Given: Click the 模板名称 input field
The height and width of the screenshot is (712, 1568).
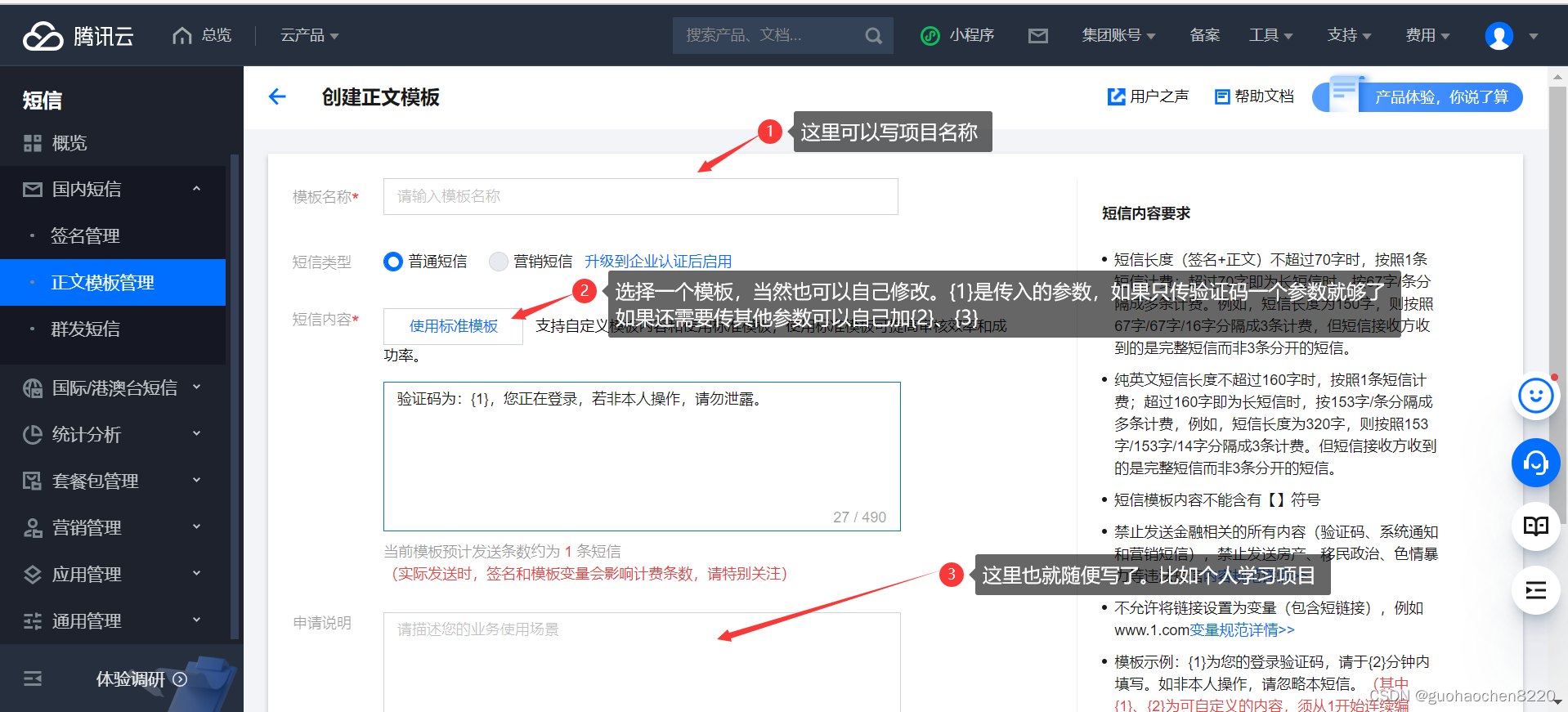Looking at the screenshot, I should pyautogui.click(x=640, y=196).
